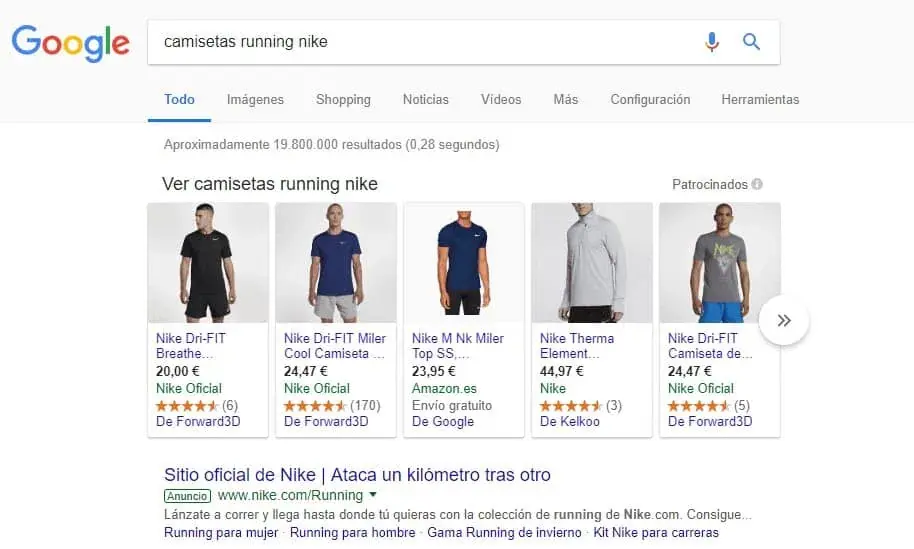Click the 20,00 € price
This screenshot has height=549, width=914.
click(x=178, y=371)
